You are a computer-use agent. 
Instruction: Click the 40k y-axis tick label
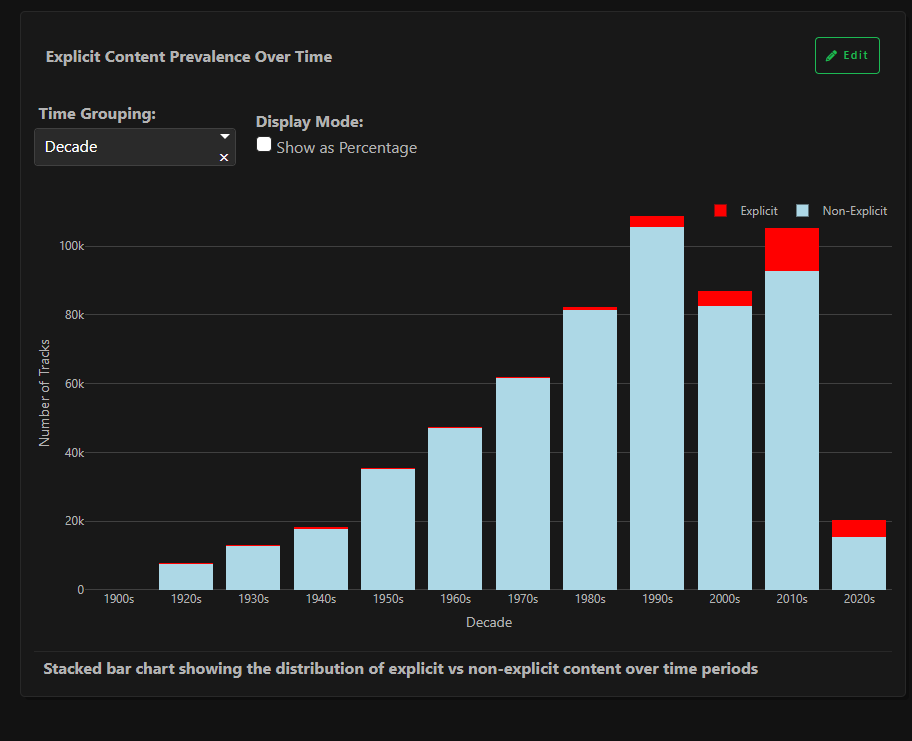pyautogui.click(x=74, y=453)
